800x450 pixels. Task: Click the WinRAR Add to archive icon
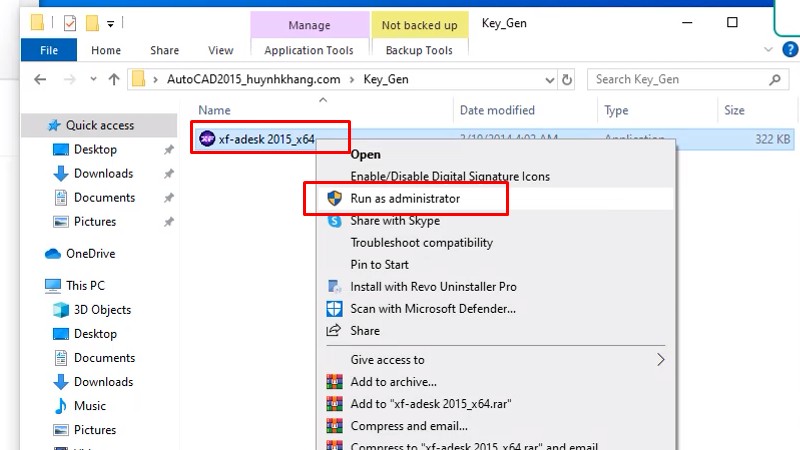pos(334,382)
